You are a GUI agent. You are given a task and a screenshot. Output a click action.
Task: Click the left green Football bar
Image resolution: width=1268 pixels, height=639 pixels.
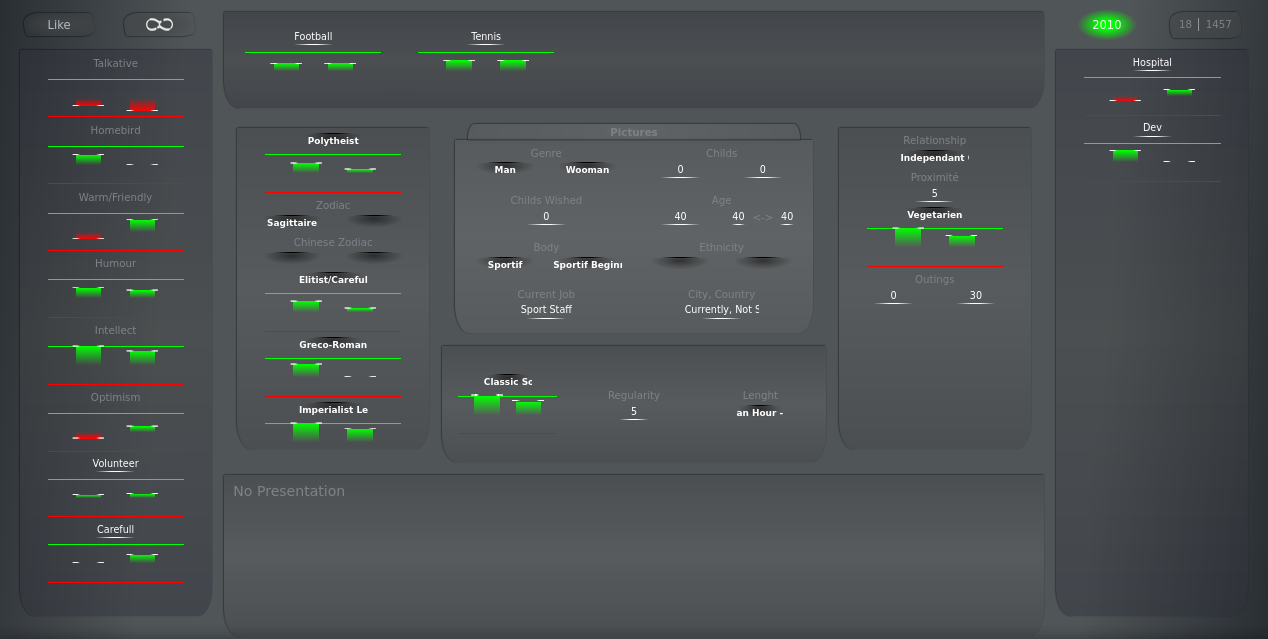(x=286, y=66)
